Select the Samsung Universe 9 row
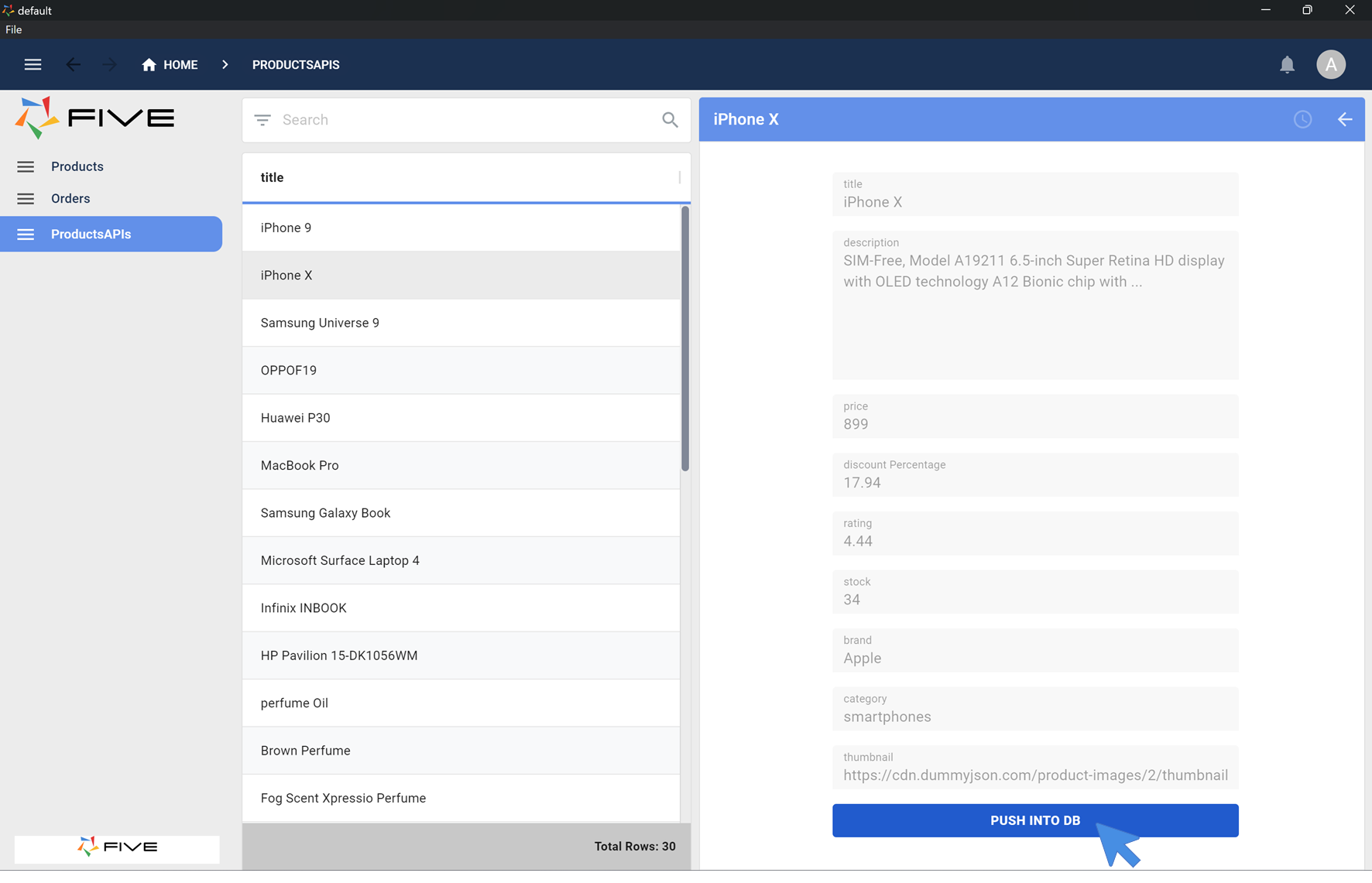Viewport: 1372px width, 883px height. (x=320, y=323)
